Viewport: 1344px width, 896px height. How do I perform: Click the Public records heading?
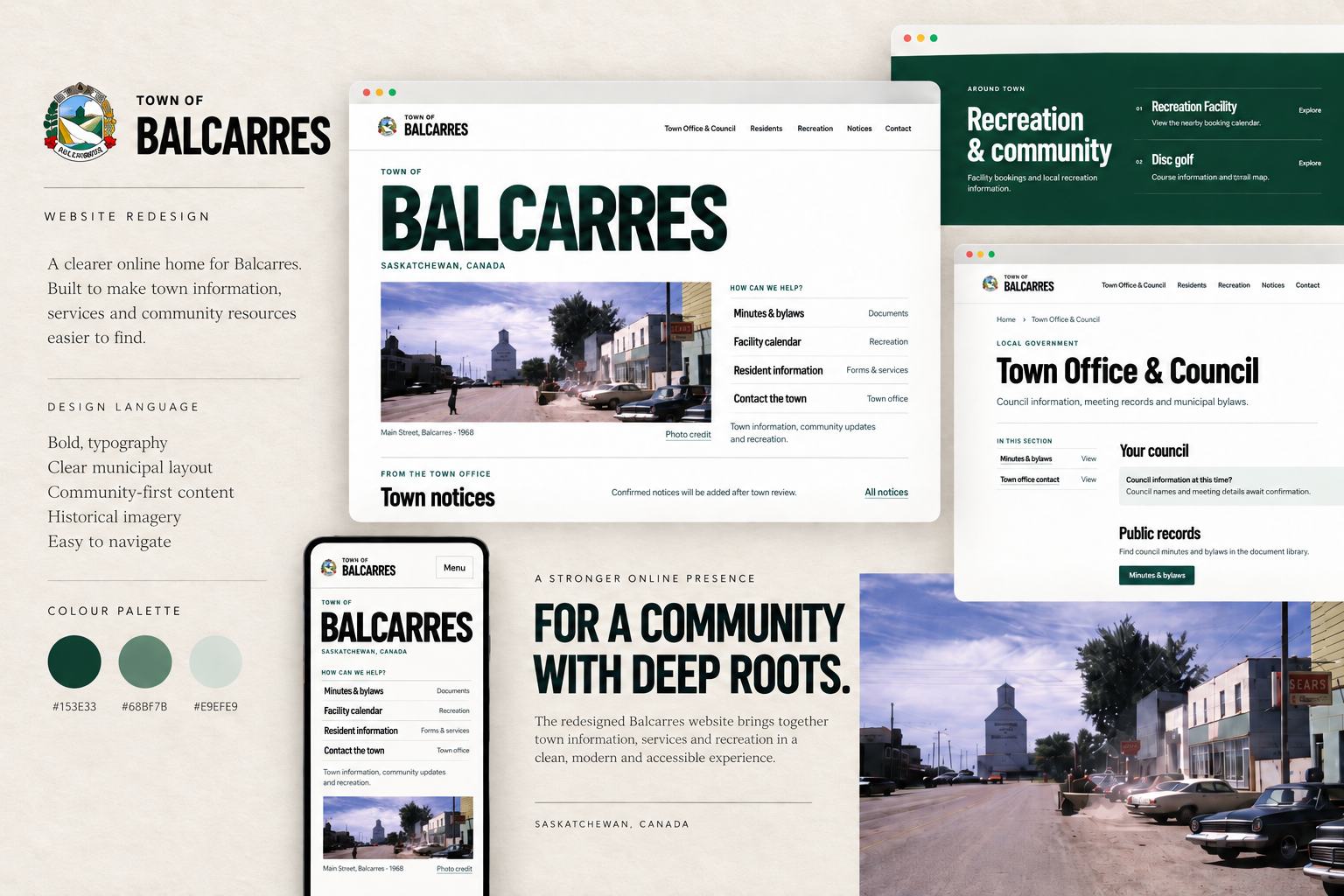pos(1159,533)
